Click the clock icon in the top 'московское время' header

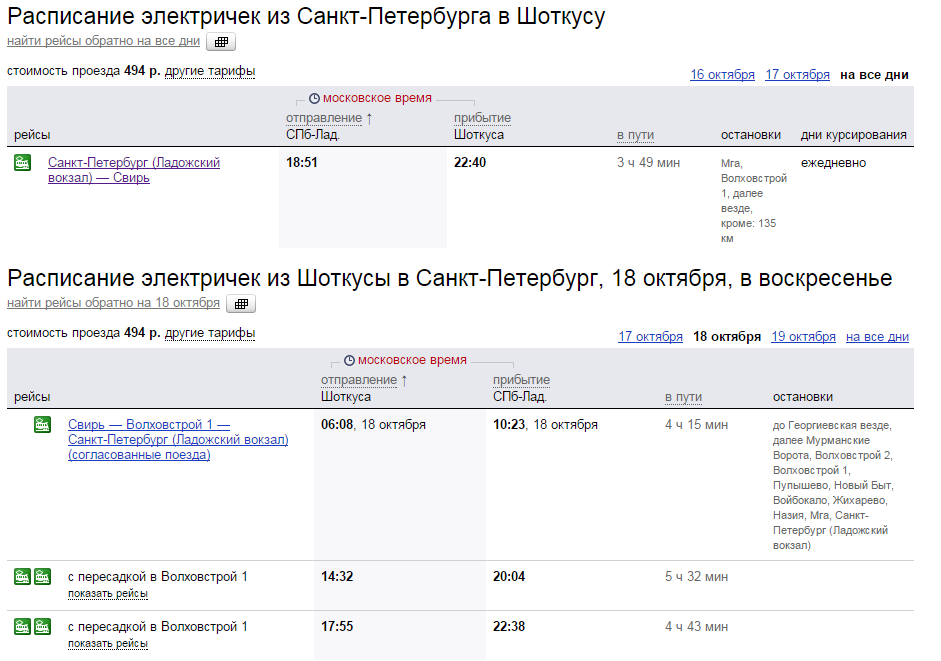pos(314,96)
